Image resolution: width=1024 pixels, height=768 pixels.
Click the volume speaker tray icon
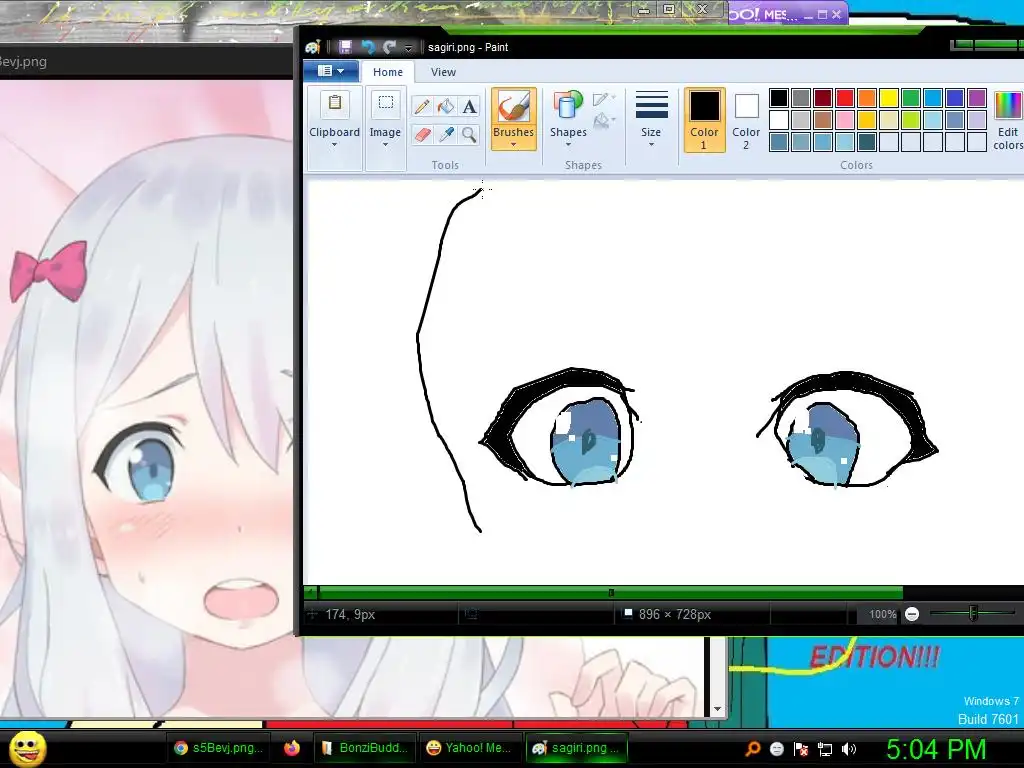tap(849, 749)
